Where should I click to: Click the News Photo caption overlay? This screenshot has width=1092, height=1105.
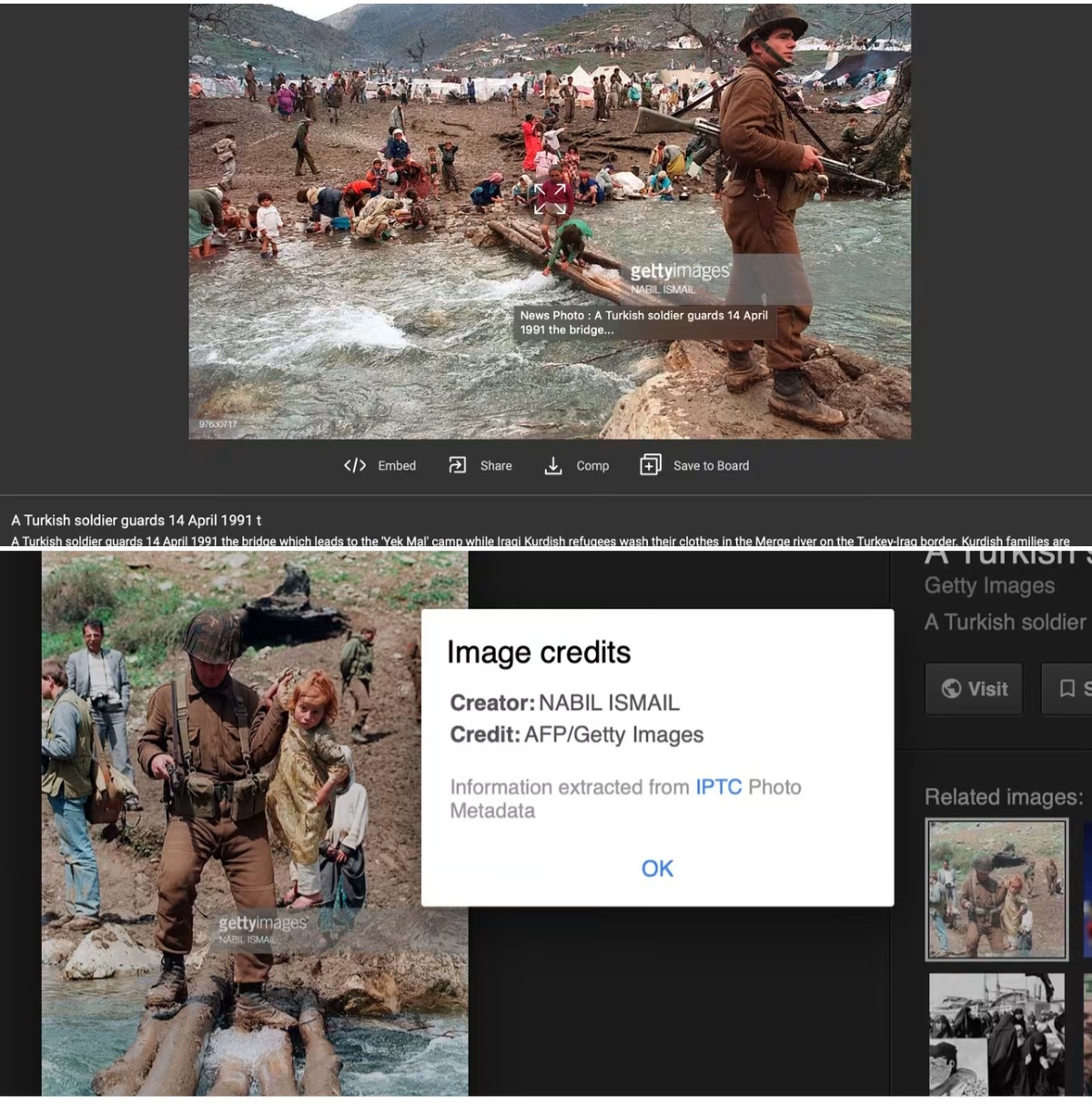644,322
